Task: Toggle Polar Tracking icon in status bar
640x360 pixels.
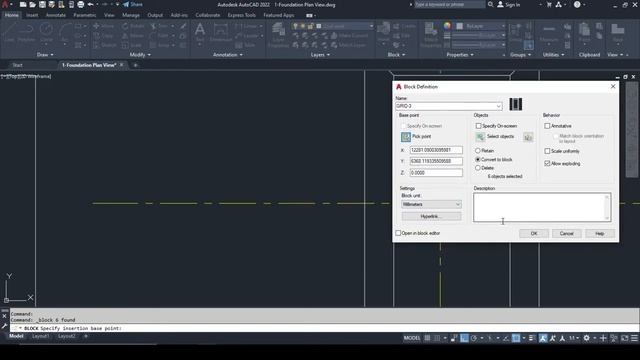Action: click(x=474, y=338)
